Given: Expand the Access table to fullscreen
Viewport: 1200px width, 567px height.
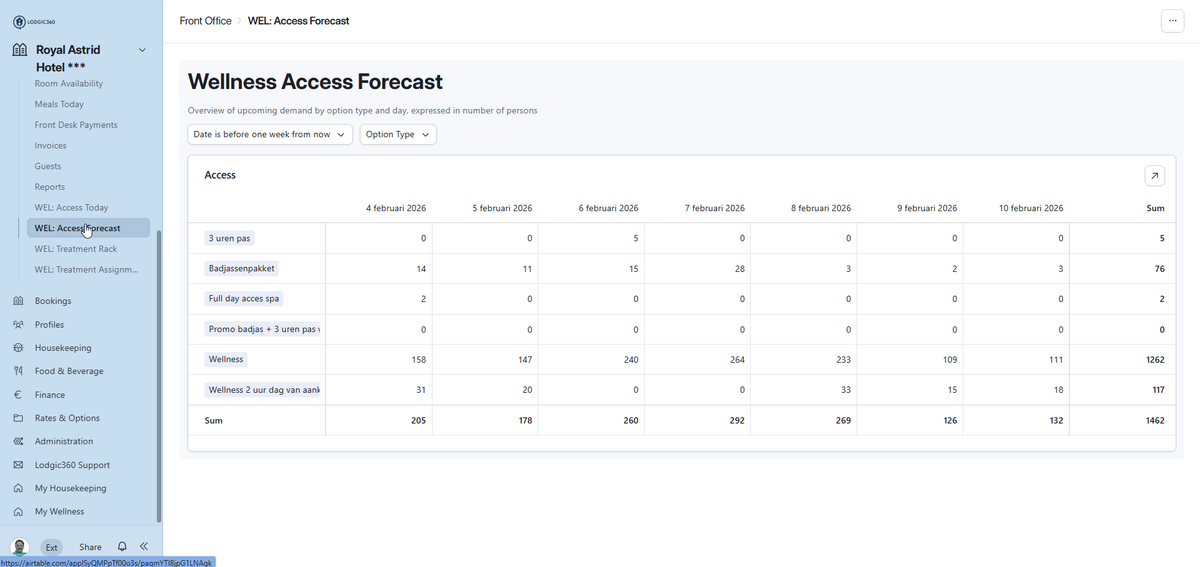Looking at the screenshot, I should 1154,176.
